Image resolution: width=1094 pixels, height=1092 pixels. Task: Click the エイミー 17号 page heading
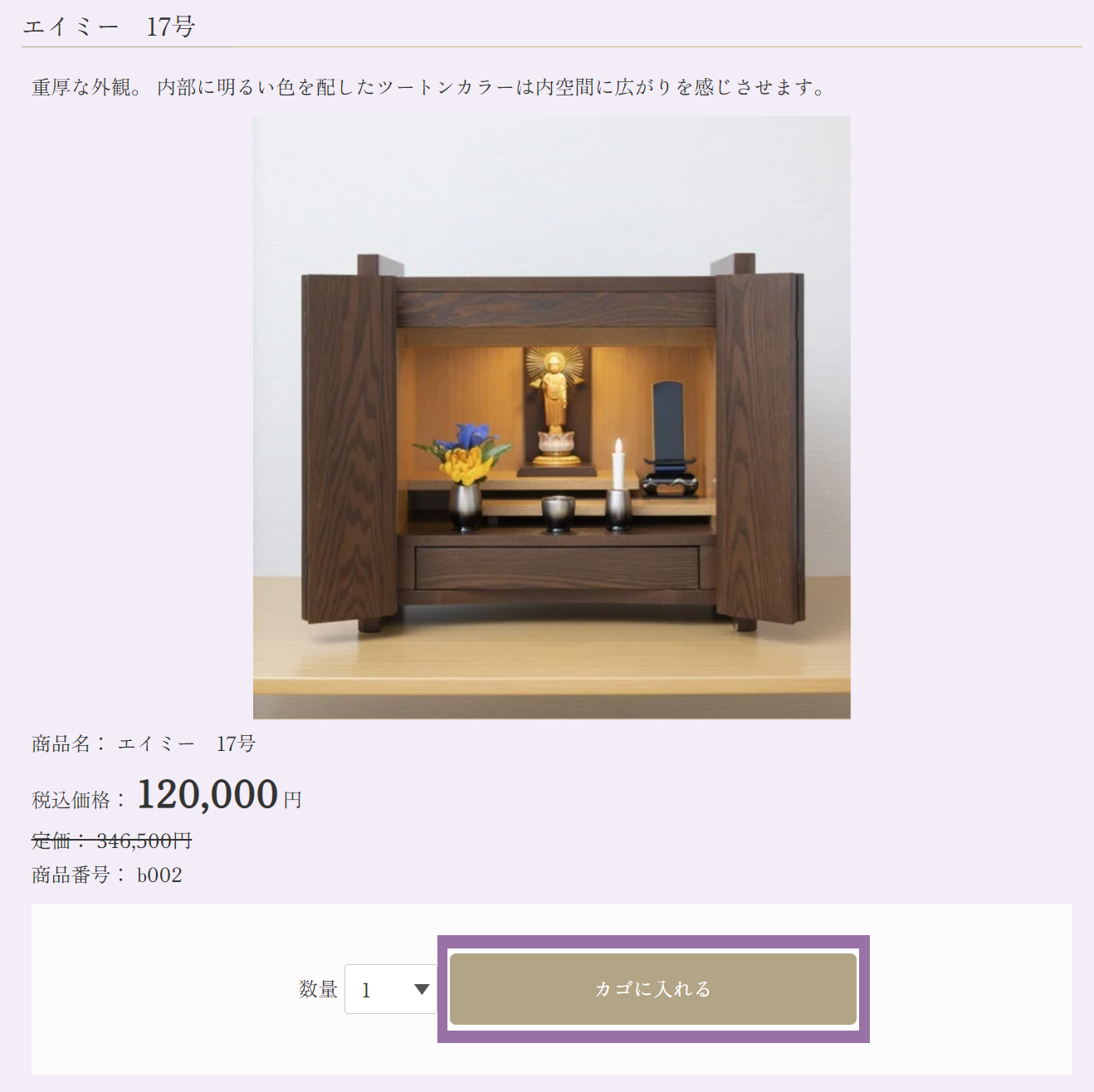pos(109,27)
